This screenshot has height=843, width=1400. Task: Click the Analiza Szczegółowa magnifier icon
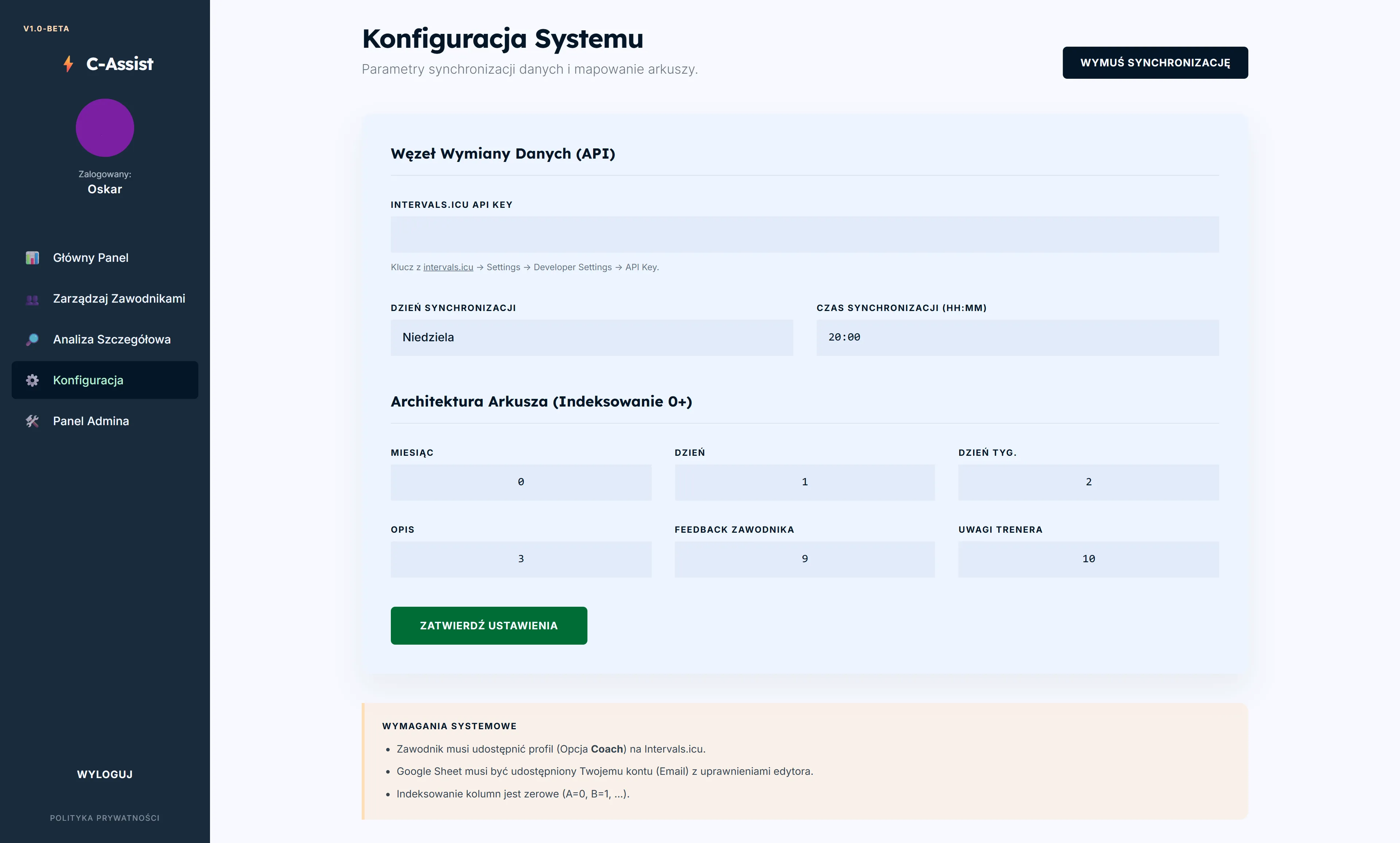point(32,340)
